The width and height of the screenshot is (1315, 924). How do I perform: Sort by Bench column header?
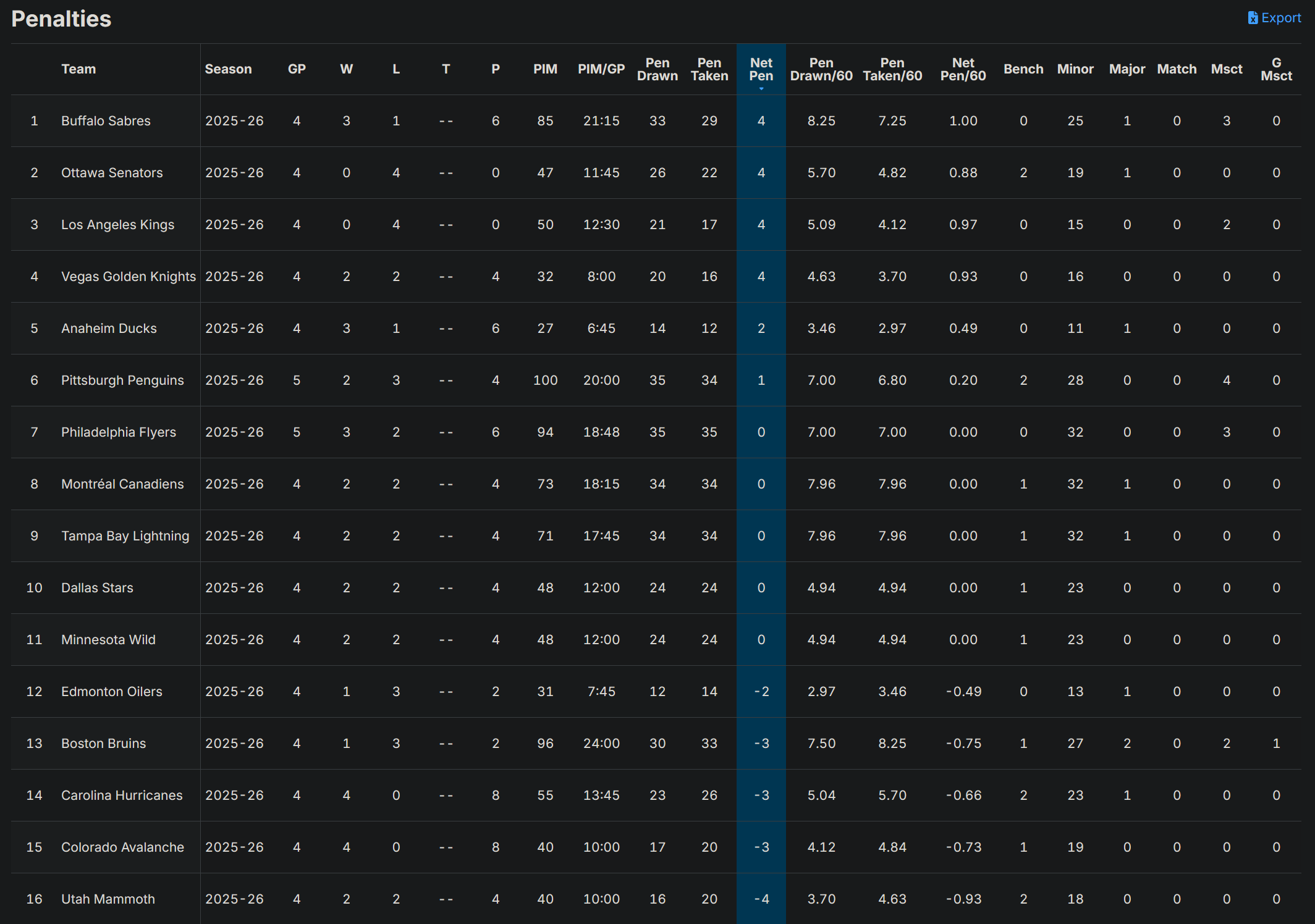tap(1023, 69)
